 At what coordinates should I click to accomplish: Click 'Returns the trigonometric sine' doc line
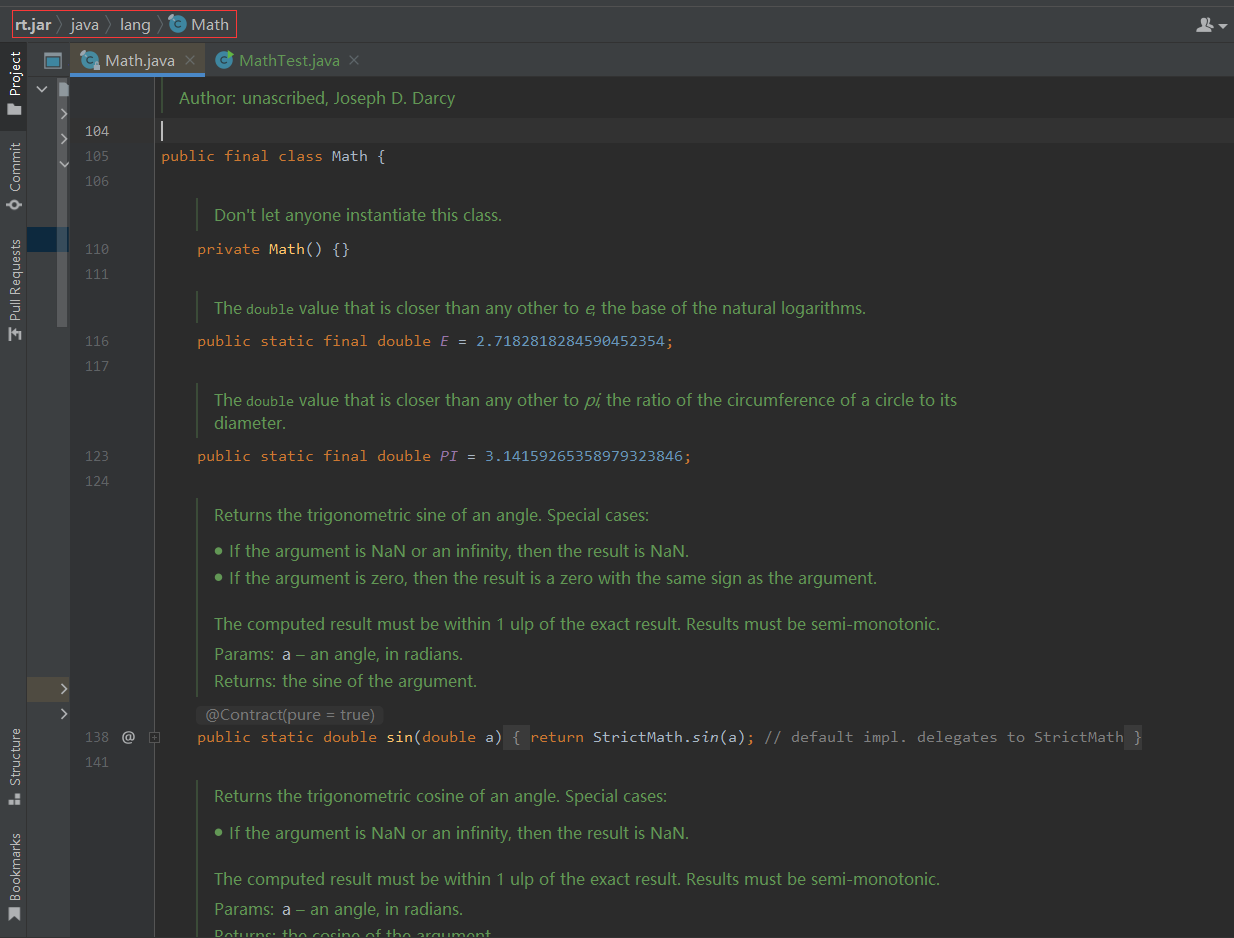[x=431, y=515]
